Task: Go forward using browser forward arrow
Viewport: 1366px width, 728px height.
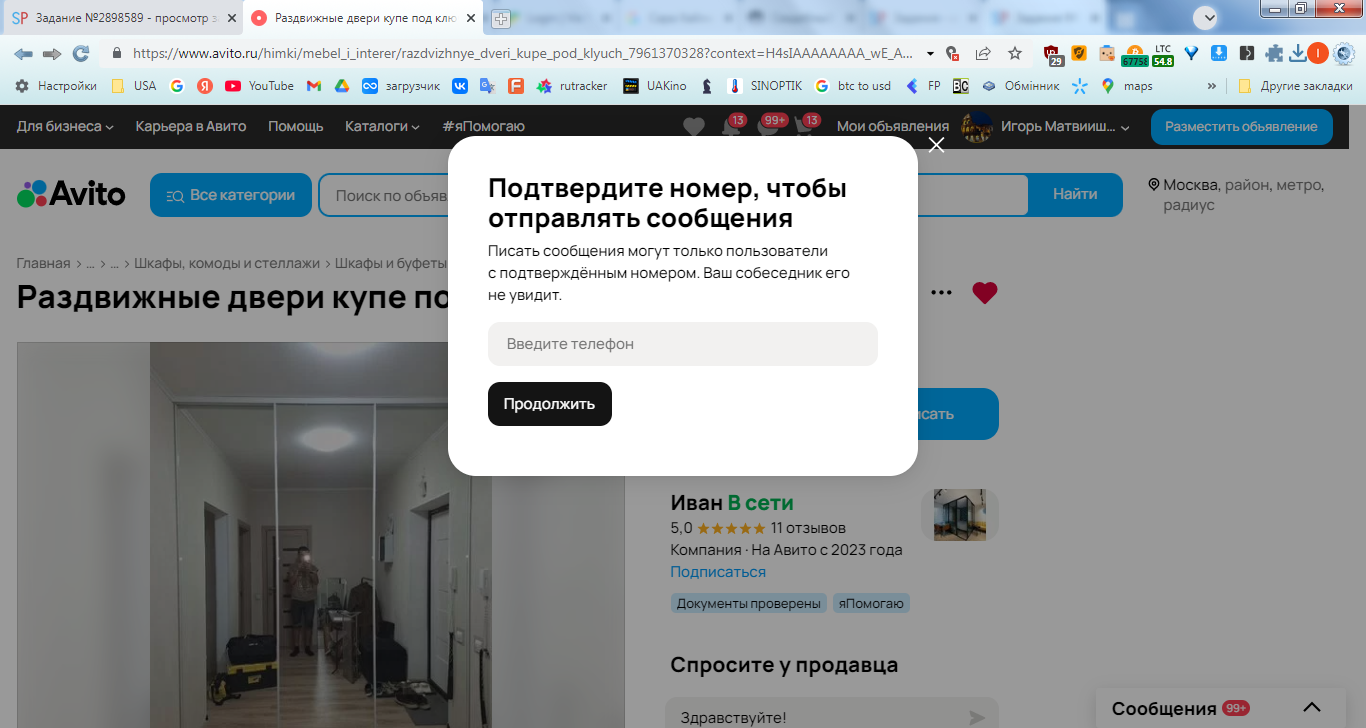Action: pos(52,53)
